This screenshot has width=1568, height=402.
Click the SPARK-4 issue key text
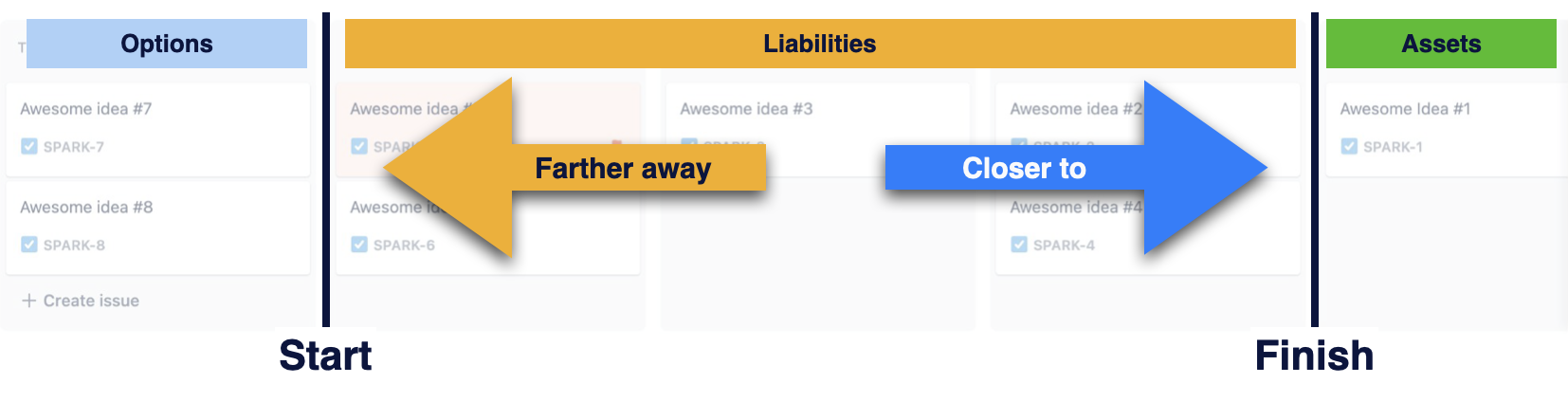[1064, 246]
